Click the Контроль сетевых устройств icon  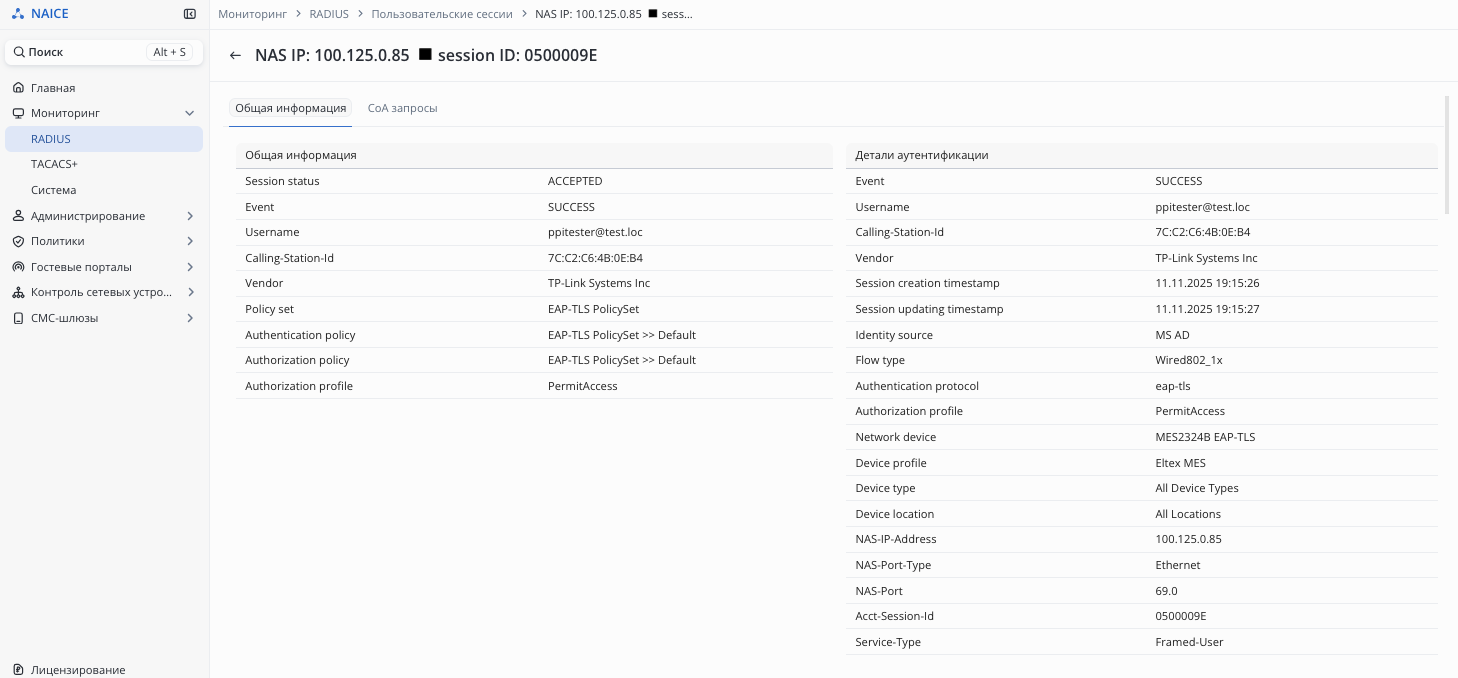point(18,293)
